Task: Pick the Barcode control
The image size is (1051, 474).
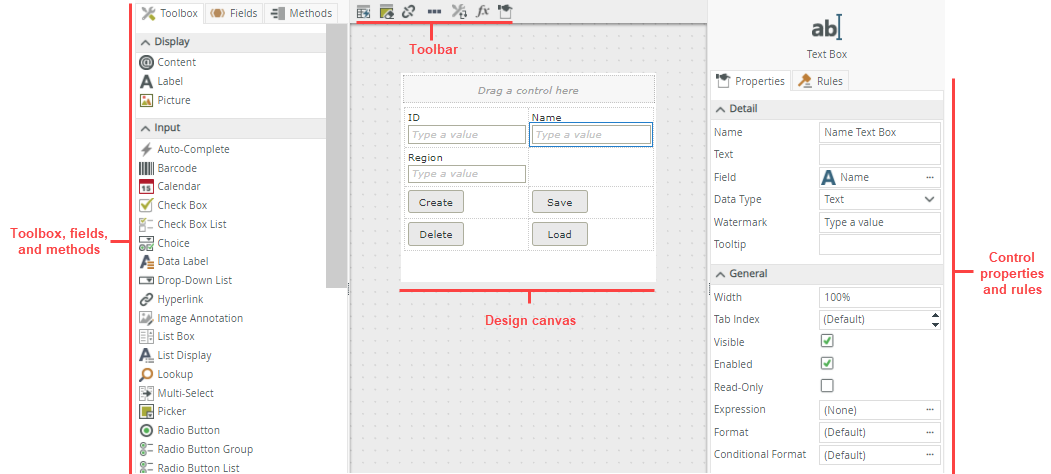Action: pyautogui.click(x=168, y=168)
